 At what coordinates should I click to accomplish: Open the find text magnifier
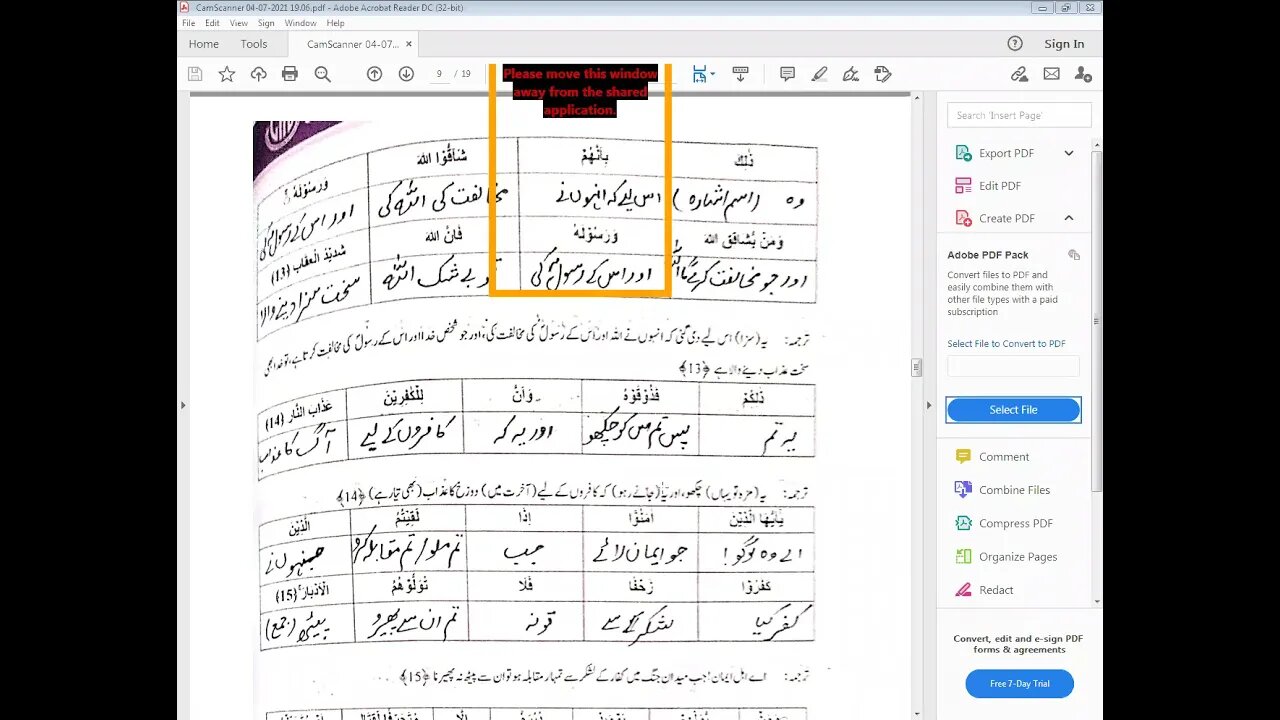point(322,74)
